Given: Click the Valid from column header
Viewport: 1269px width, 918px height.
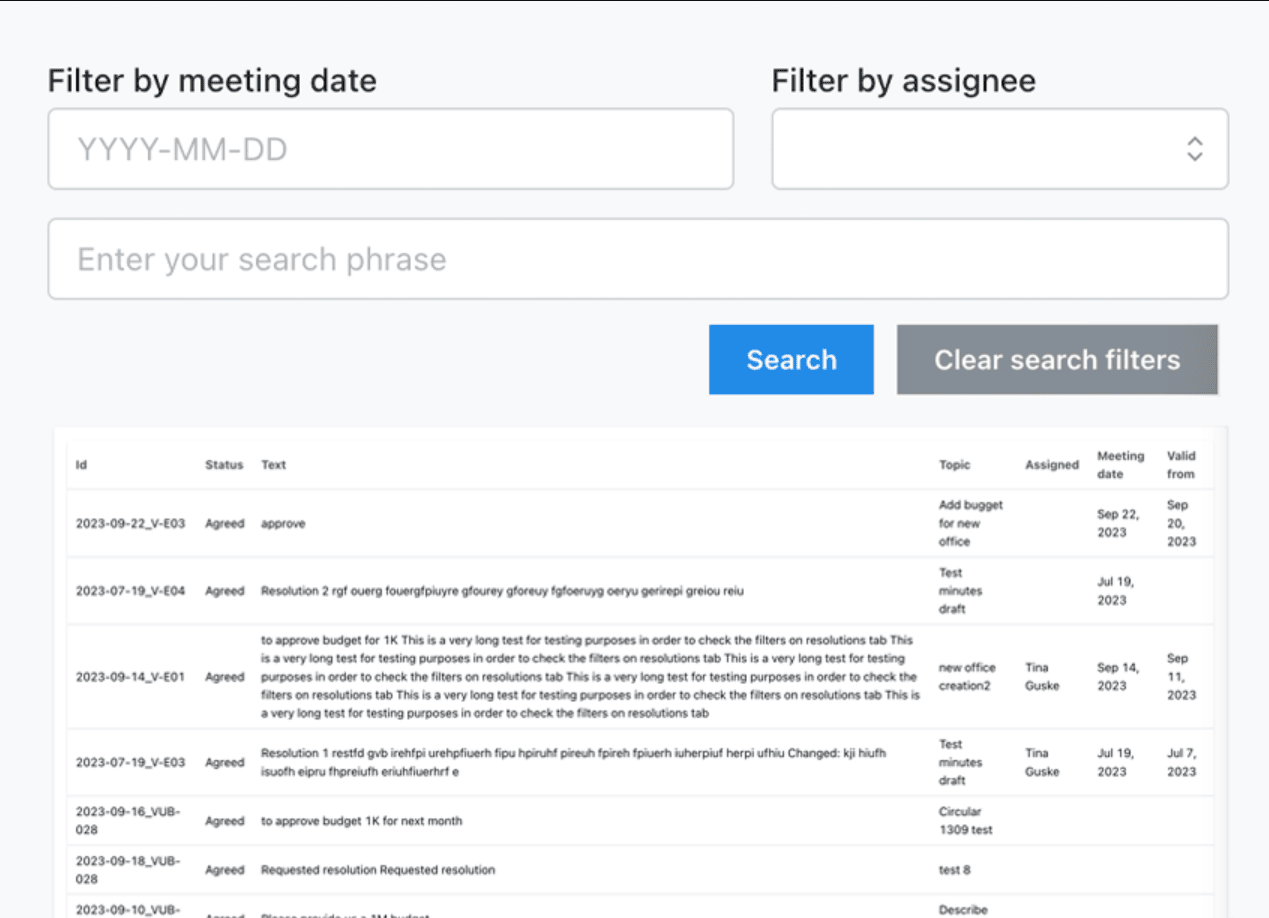Looking at the screenshot, I should [x=1180, y=465].
